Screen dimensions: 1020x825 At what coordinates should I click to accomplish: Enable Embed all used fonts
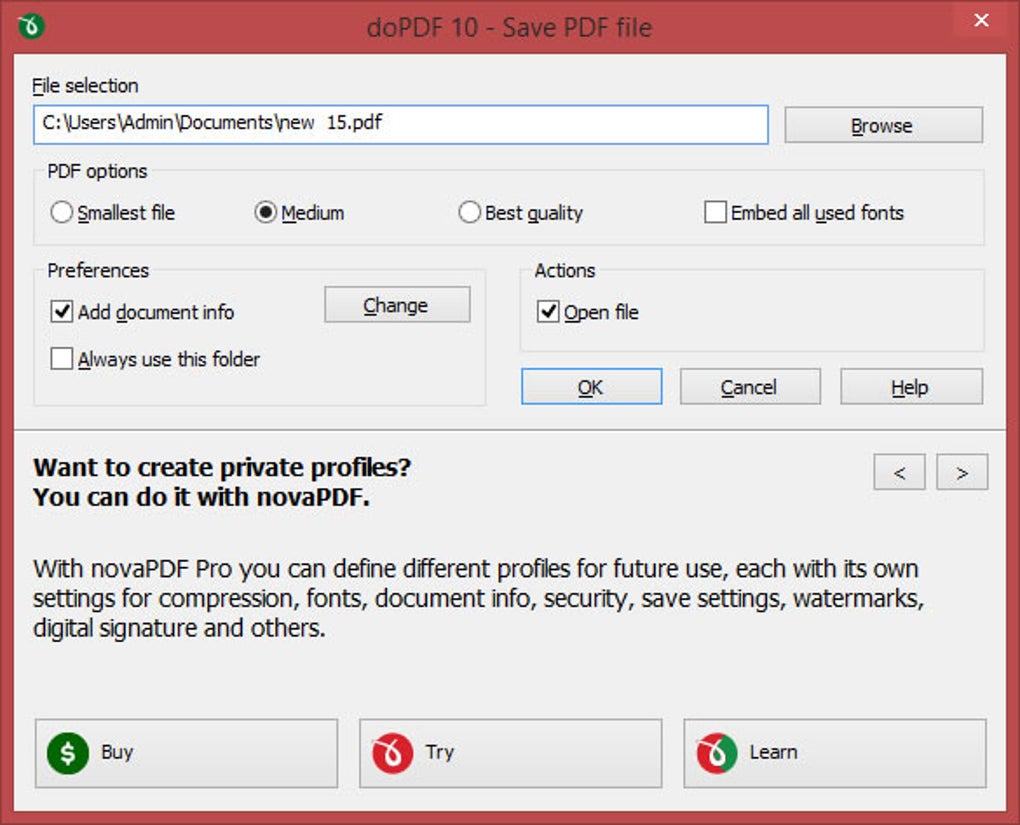[715, 212]
